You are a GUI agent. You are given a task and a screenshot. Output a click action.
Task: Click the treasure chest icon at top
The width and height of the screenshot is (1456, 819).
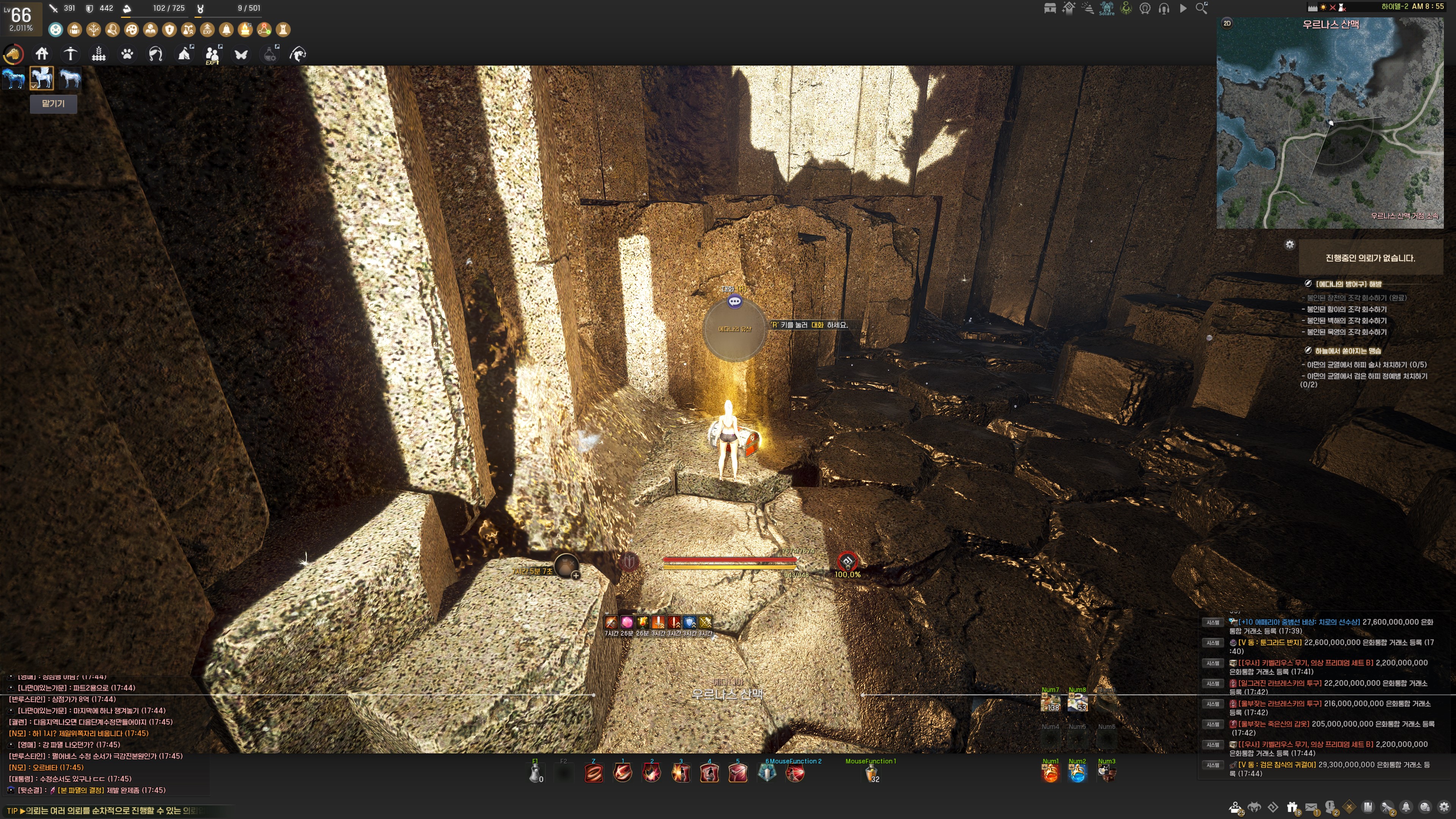point(1050,8)
